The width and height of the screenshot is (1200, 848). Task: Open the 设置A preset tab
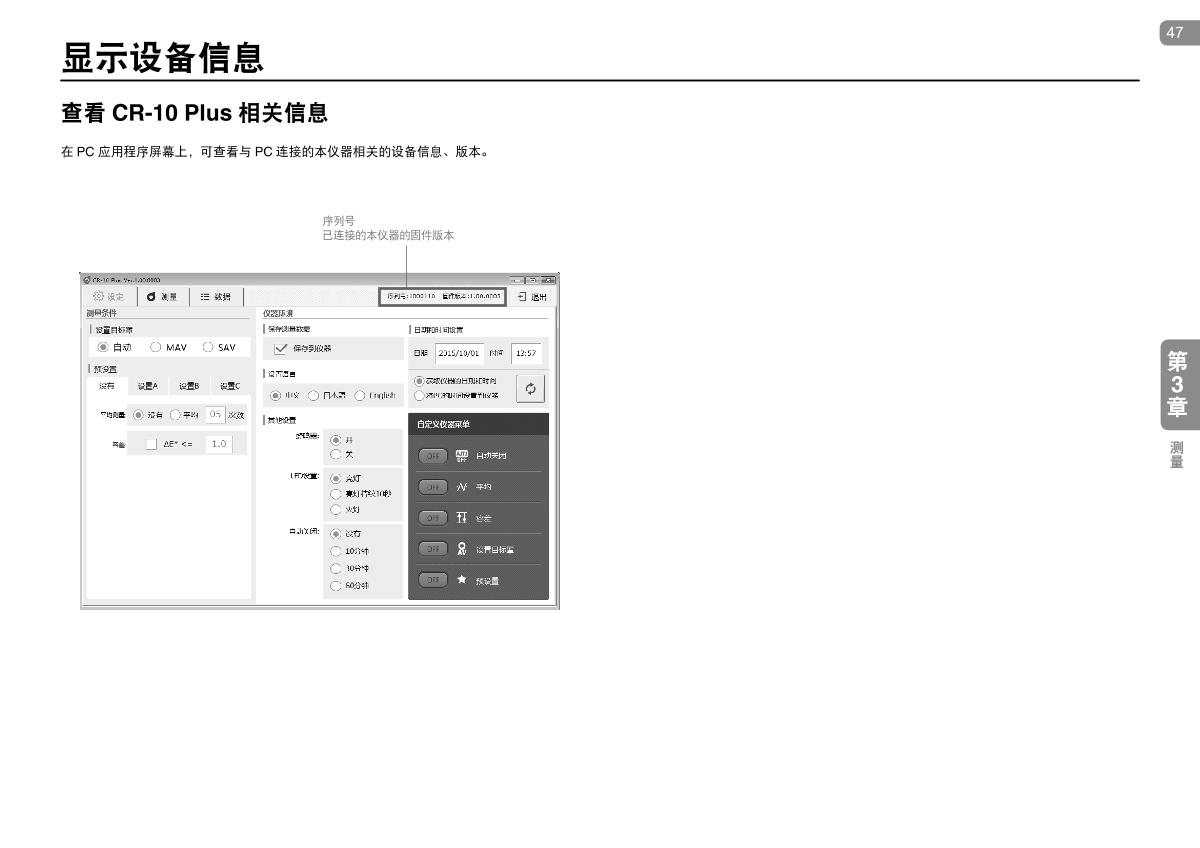147,386
